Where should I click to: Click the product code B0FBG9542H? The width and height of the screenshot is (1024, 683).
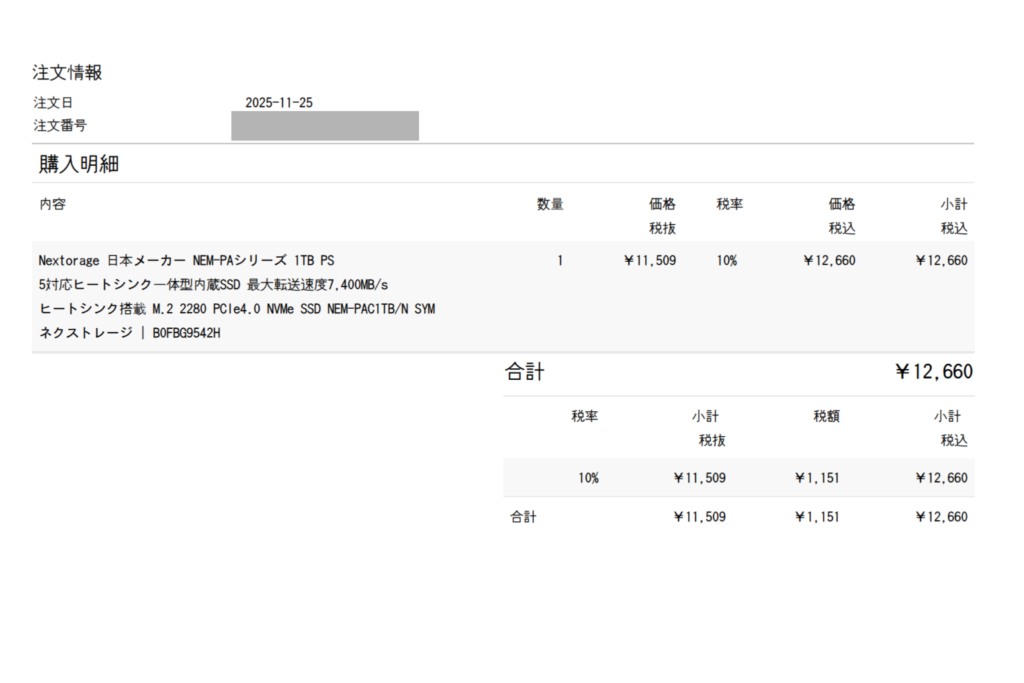tap(186, 332)
